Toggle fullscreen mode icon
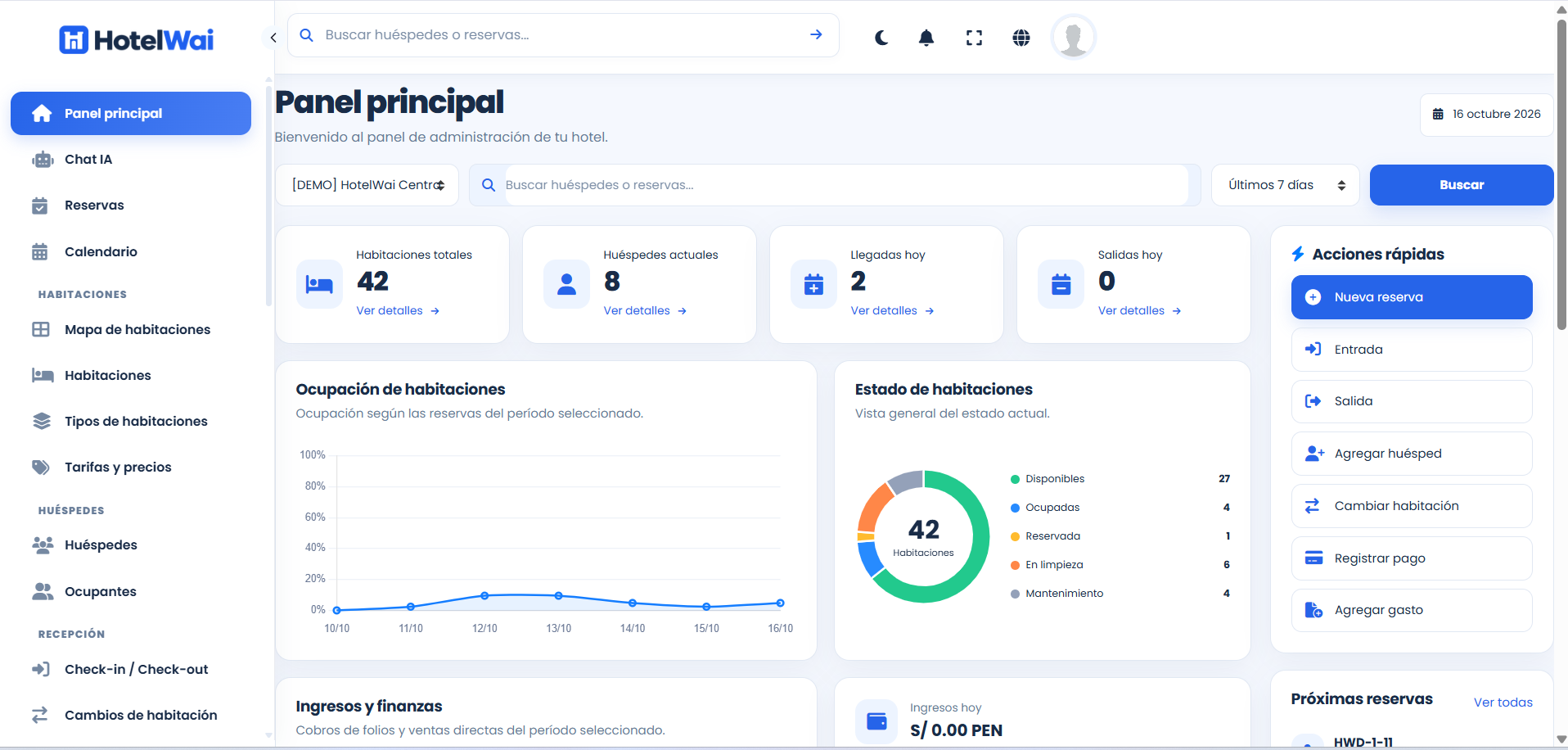The width and height of the screenshot is (1568, 750). 974,38
